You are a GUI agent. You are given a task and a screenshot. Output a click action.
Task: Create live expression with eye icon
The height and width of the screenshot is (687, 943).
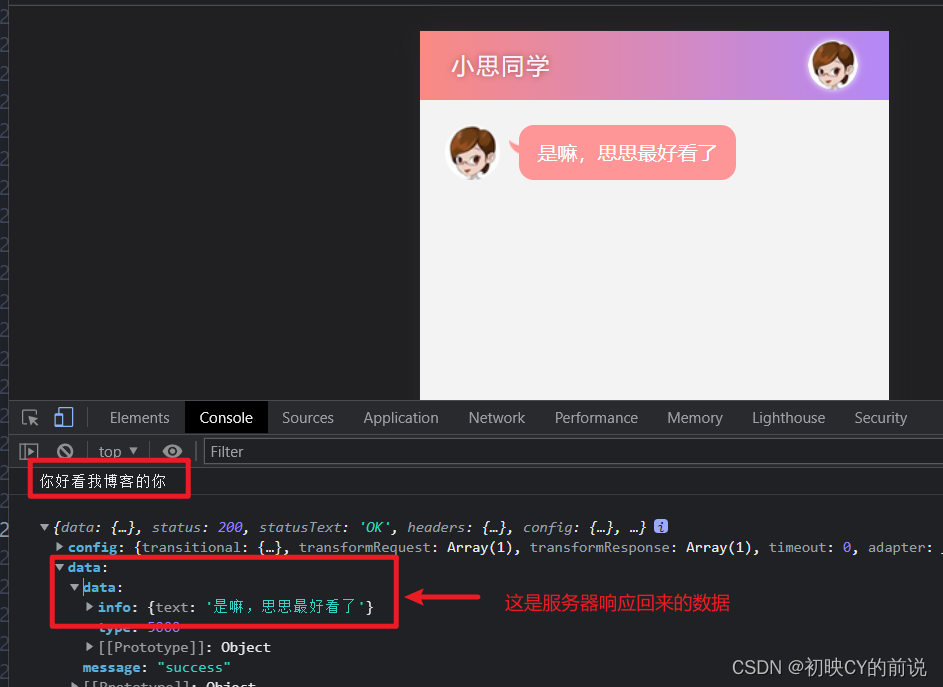click(172, 451)
